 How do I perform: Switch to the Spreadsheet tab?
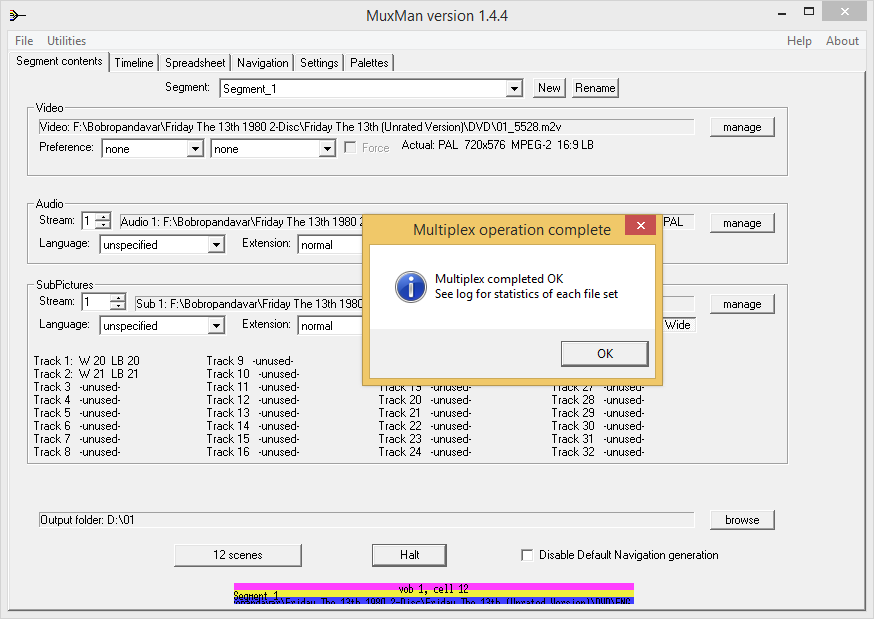click(195, 63)
